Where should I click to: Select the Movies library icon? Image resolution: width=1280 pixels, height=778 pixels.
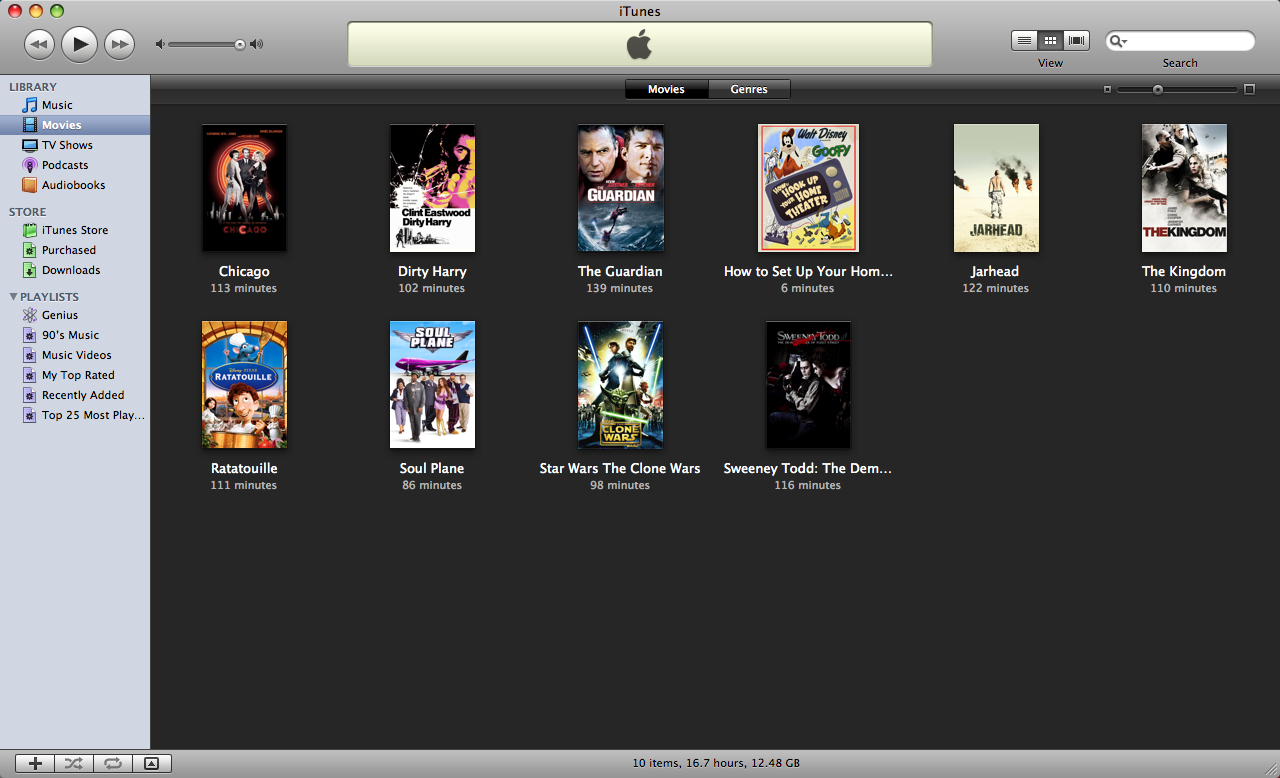coord(30,125)
